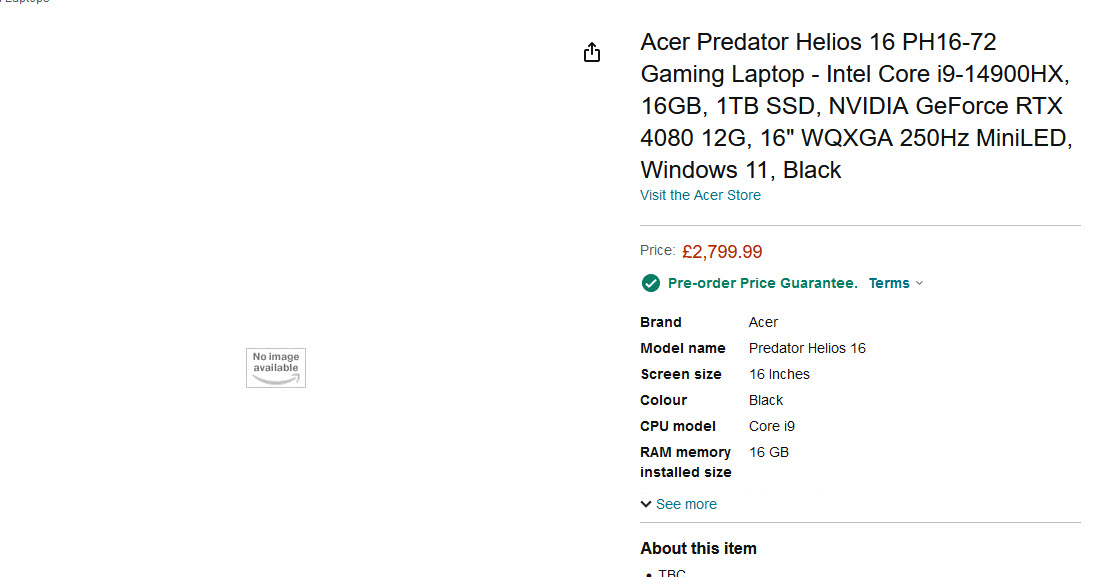Click the share icon above the product title
Screen dimensions: 1096x577
tap(591, 52)
